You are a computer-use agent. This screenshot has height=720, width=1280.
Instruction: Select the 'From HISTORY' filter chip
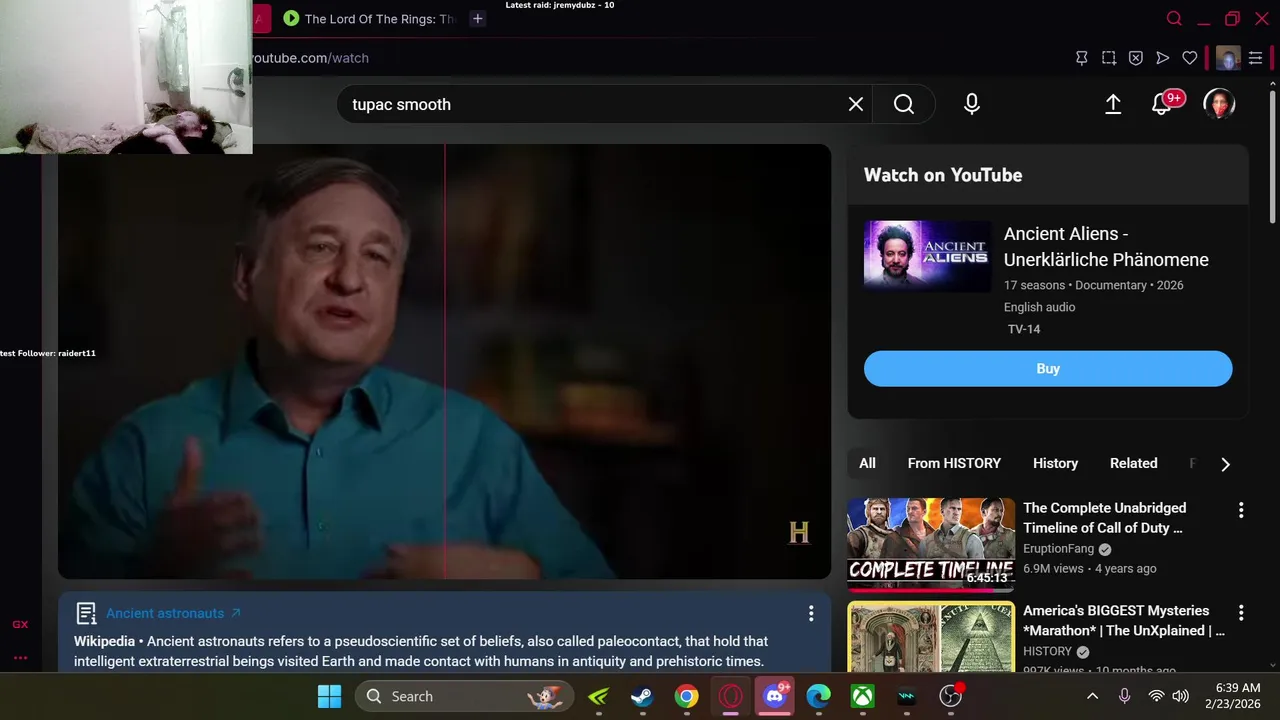(954, 463)
